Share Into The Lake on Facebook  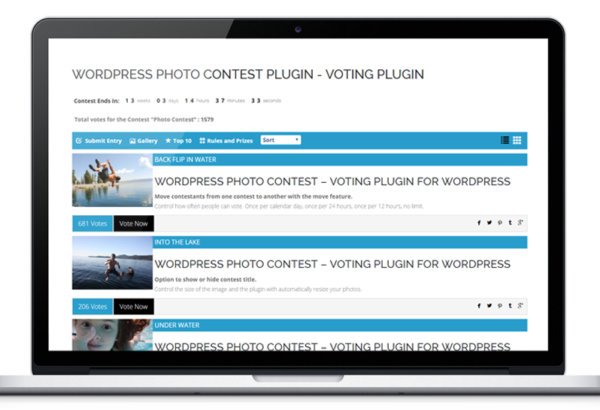[479, 305]
